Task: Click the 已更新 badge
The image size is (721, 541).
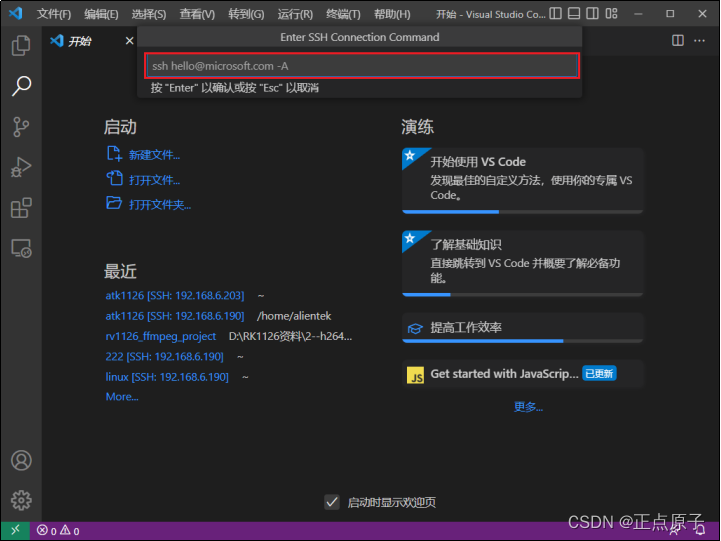Action: pyautogui.click(x=599, y=374)
